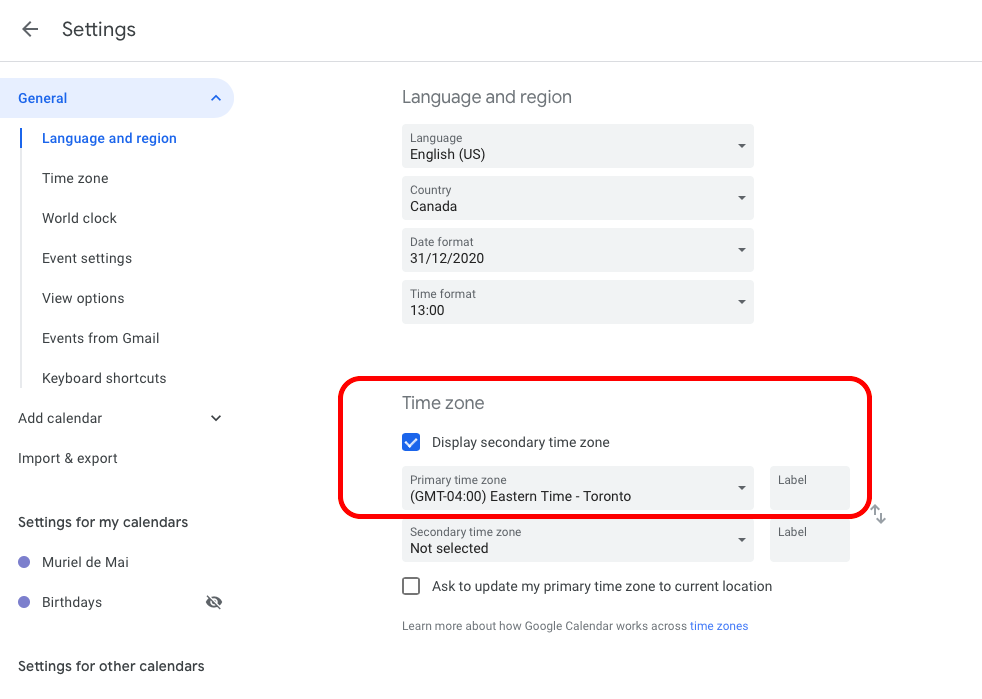Click the primary time zone Label field

(809, 488)
